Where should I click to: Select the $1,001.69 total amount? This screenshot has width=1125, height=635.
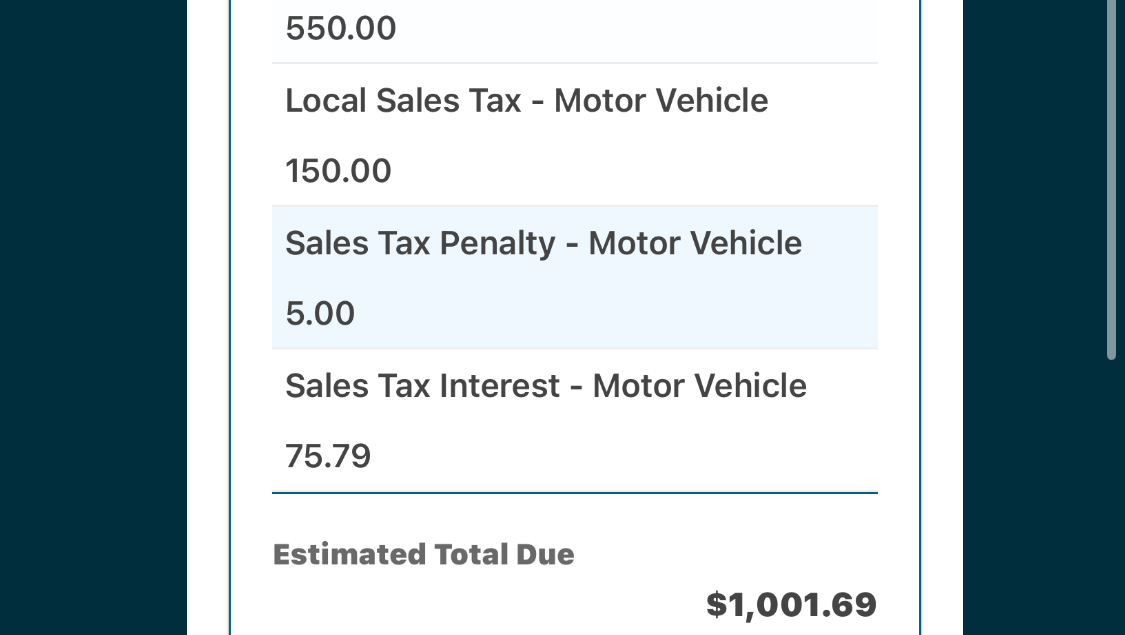tap(791, 605)
